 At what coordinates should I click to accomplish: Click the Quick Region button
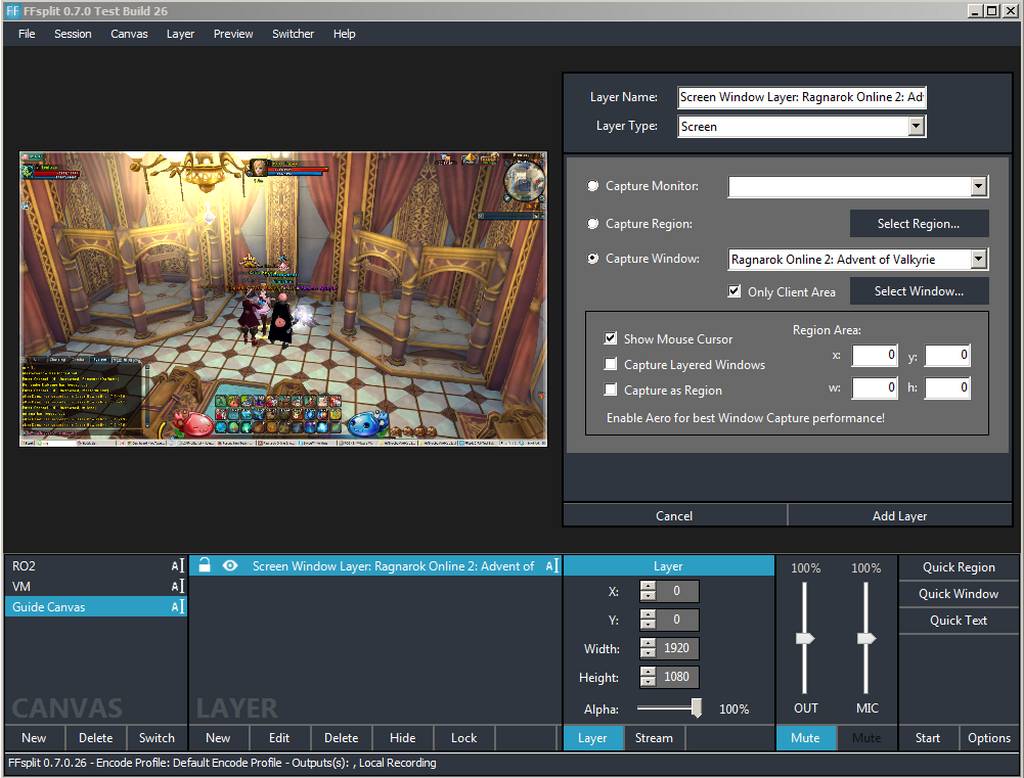pos(959,567)
